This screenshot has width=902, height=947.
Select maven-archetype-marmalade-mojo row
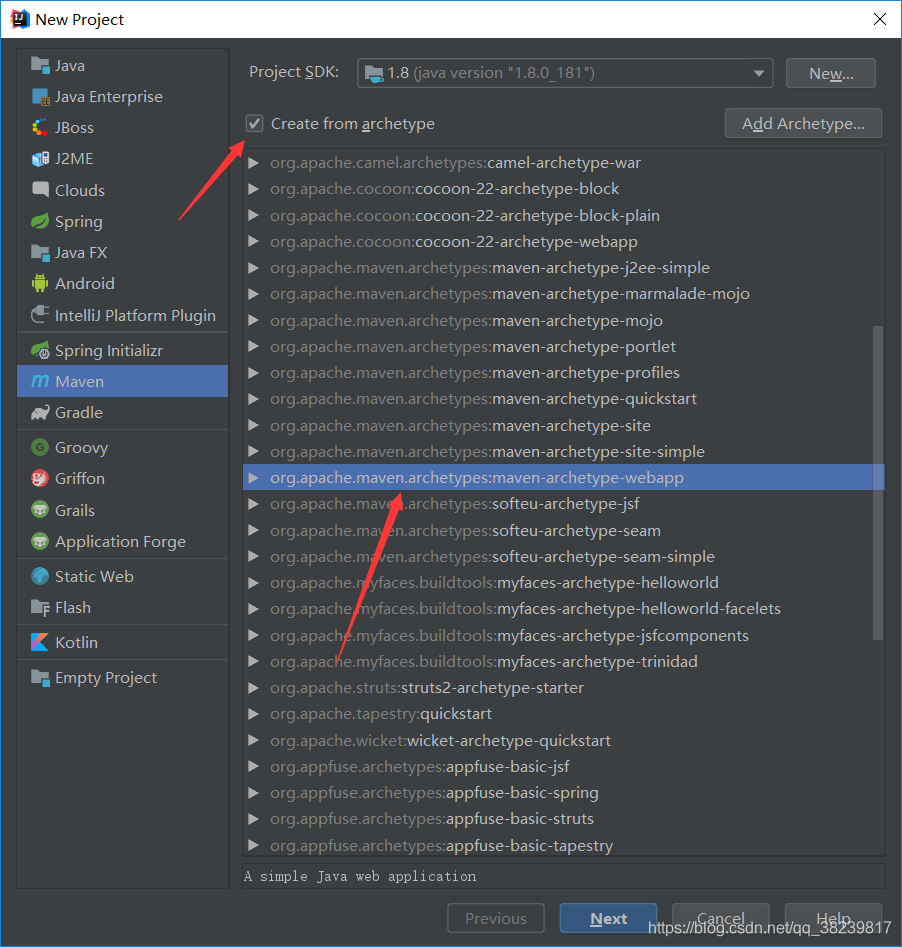564,294
